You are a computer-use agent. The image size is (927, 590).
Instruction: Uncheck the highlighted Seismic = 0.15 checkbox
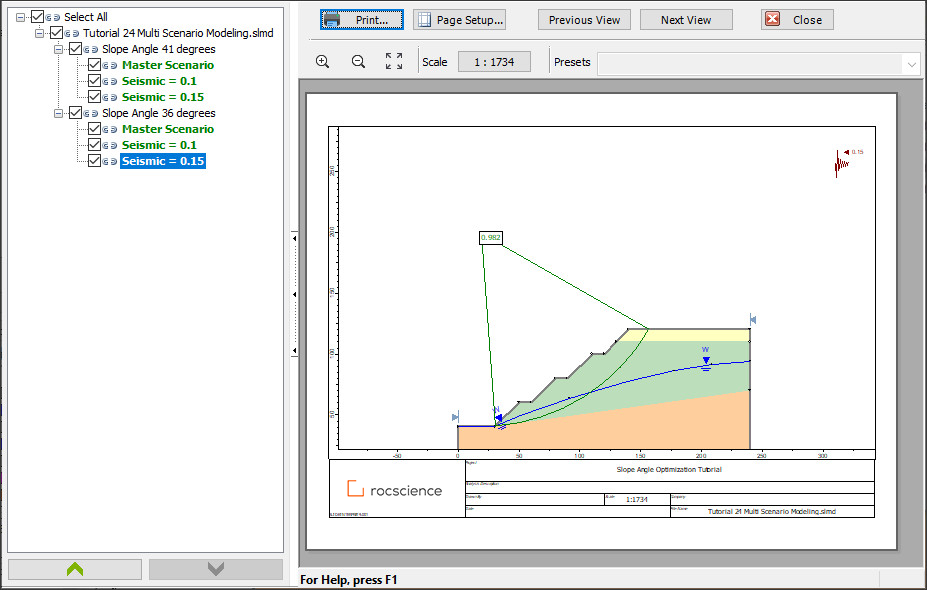click(x=94, y=160)
